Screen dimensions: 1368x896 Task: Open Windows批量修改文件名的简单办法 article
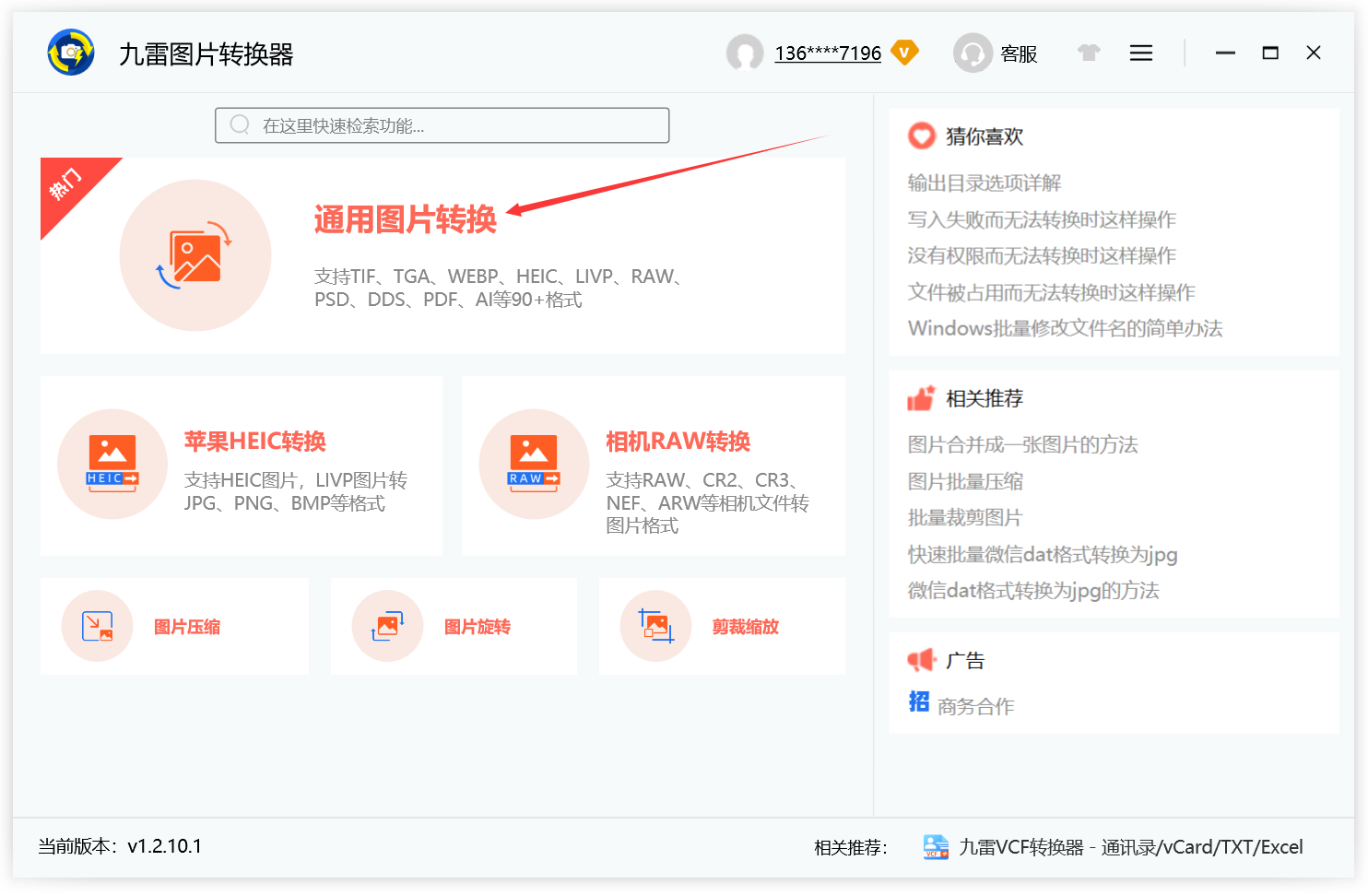pos(1066,328)
